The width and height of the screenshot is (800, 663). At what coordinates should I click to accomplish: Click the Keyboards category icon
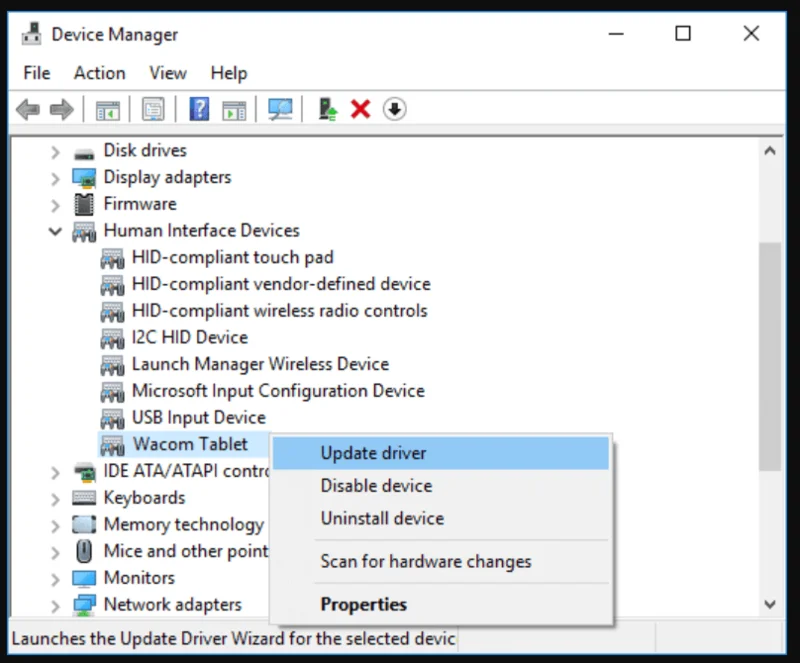point(84,498)
